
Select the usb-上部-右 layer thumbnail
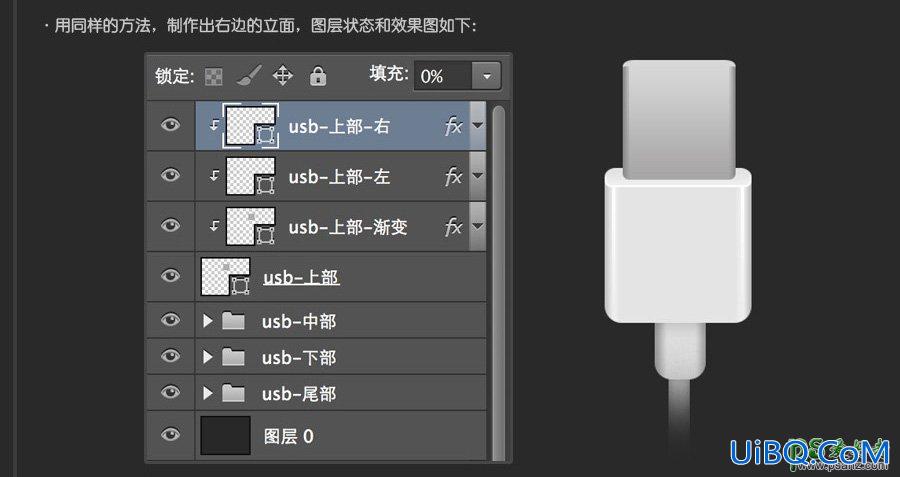click(251, 126)
